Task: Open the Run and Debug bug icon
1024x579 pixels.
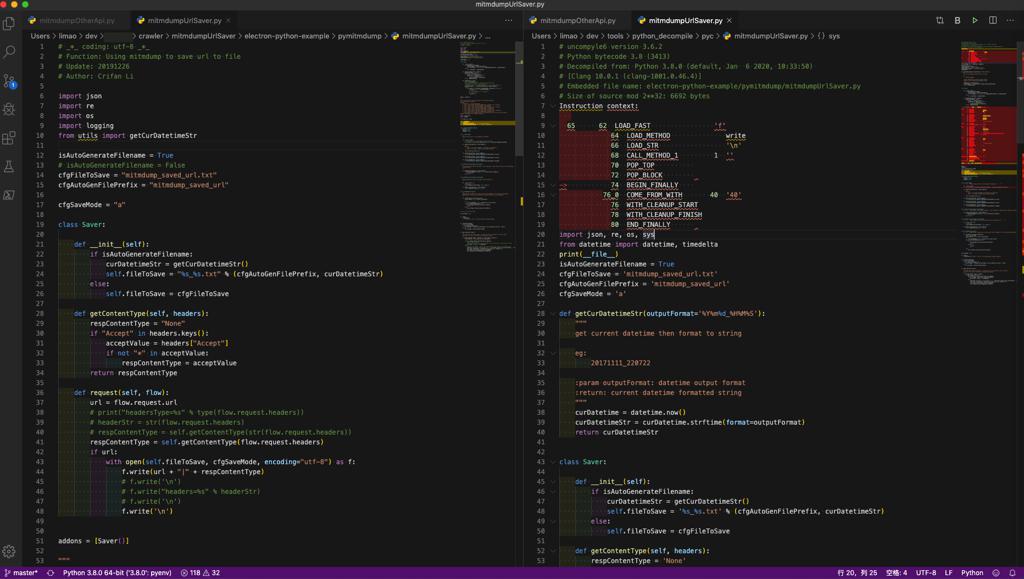Action: [9, 109]
